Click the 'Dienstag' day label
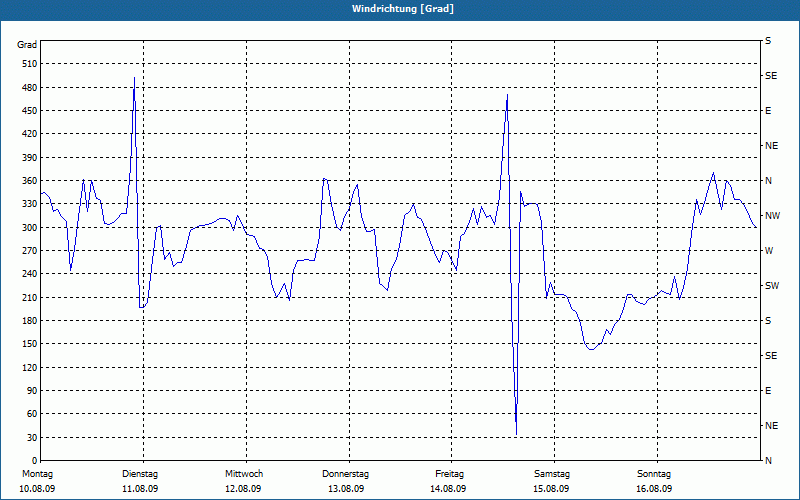Screen dimensions: 800x500 click(140, 474)
